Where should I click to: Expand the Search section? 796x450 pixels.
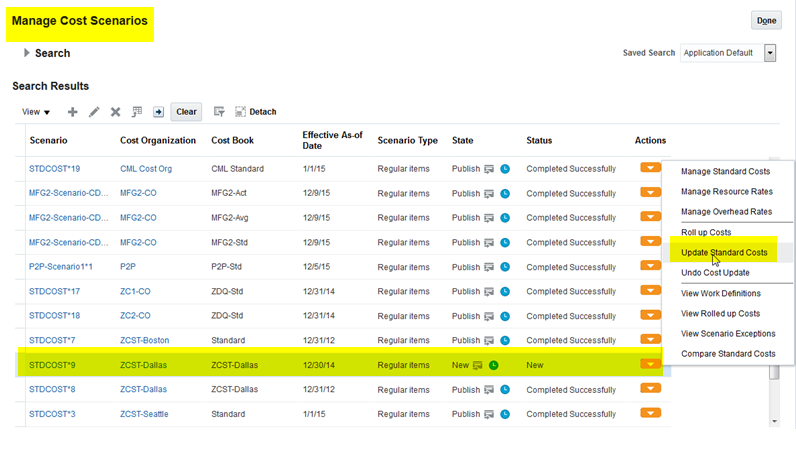click(x=27, y=53)
